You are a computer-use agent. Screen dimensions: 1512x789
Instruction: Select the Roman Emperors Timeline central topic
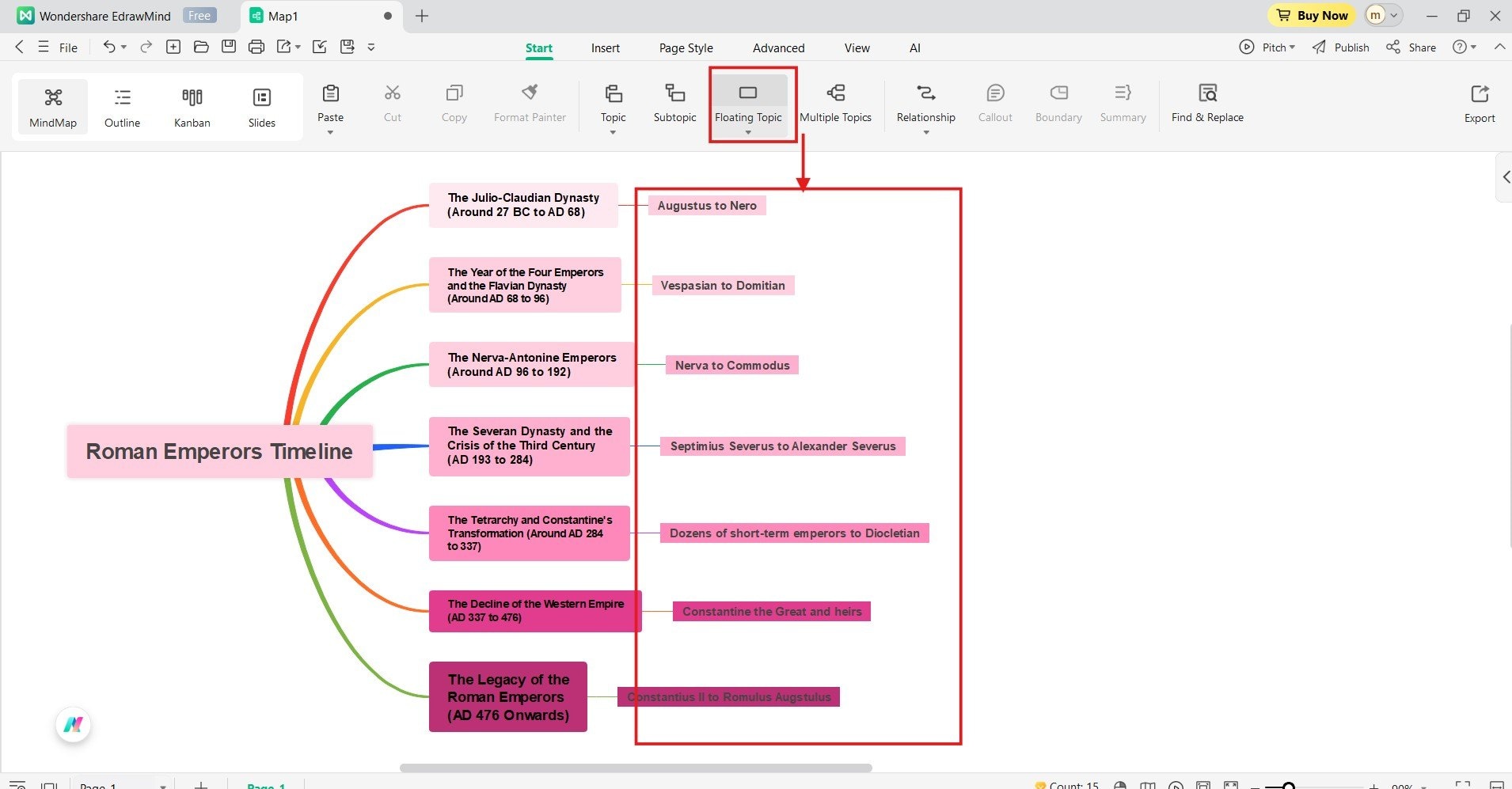point(219,451)
